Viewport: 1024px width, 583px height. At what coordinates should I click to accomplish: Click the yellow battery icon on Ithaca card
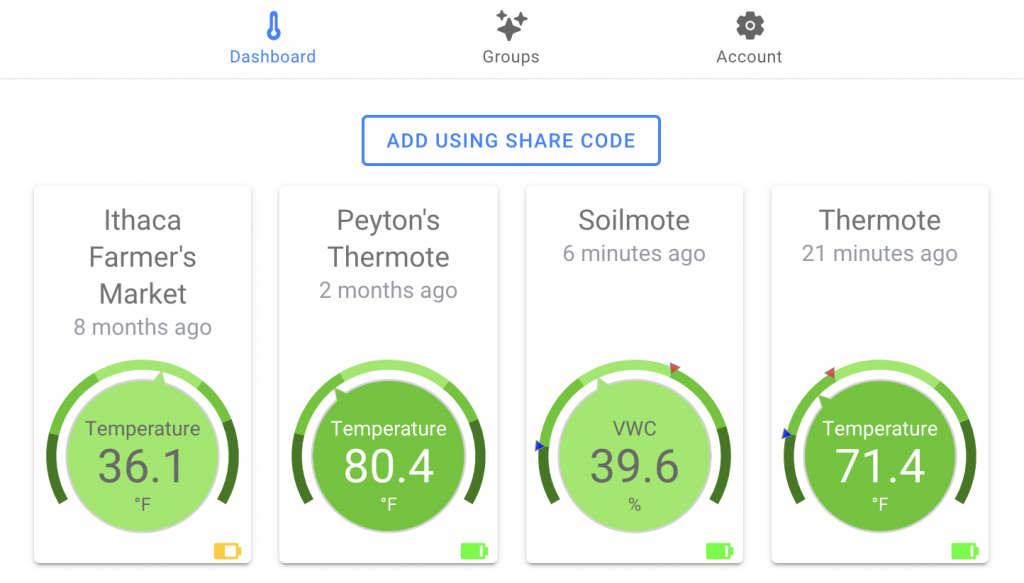(x=227, y=551)
